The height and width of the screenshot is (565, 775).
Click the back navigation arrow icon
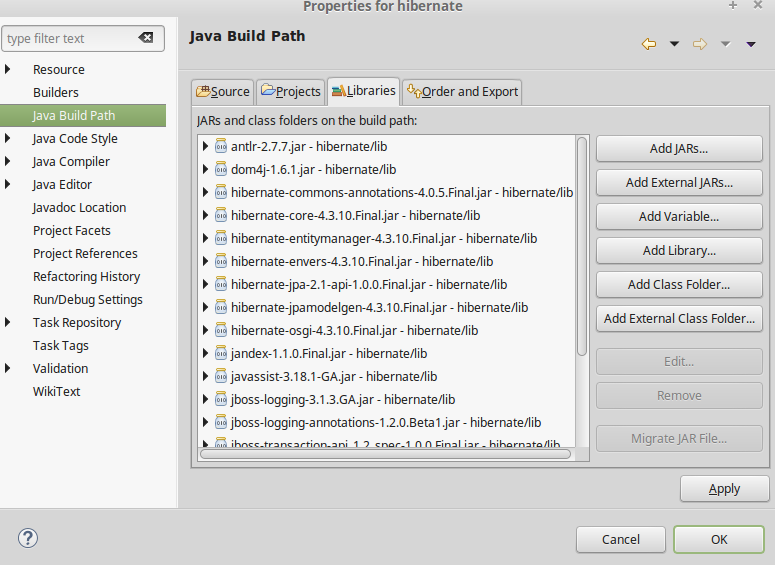[x=649, y=44]
